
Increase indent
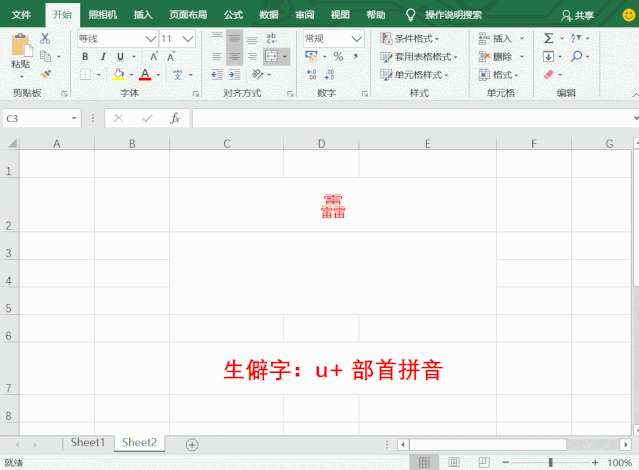point(235,75)
